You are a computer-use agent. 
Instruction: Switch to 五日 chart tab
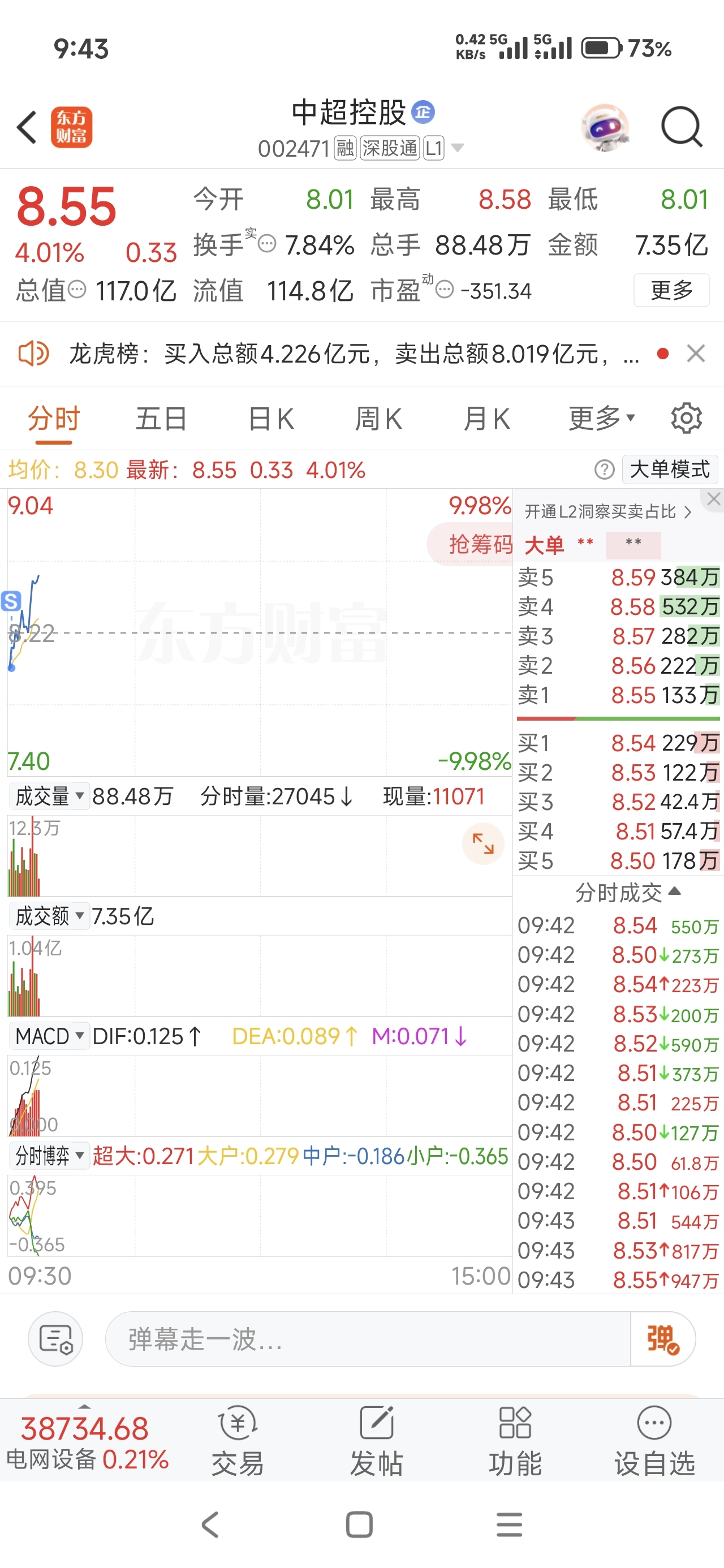click(x=161, y=418)
